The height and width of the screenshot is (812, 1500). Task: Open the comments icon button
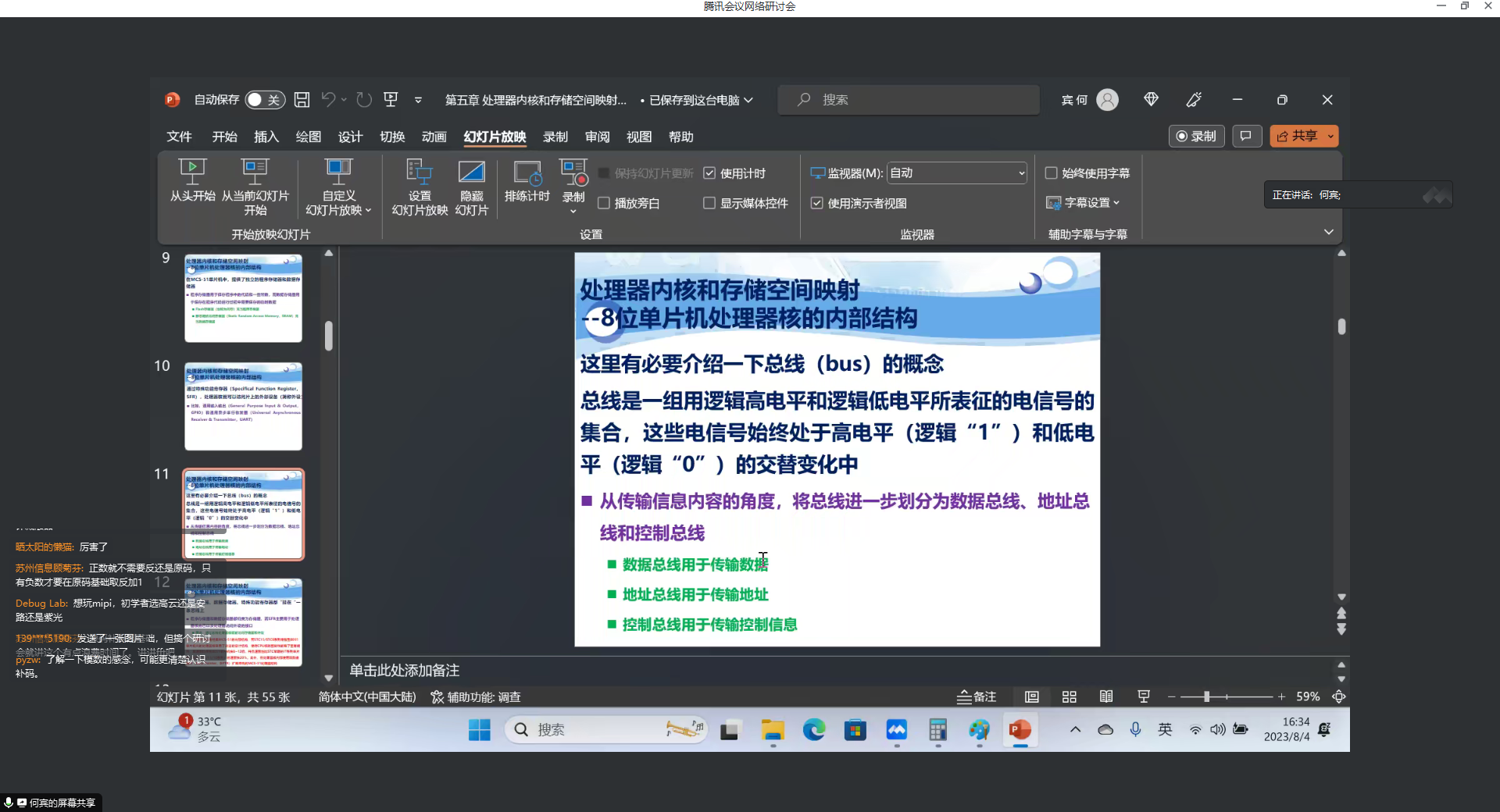pyautogui.click(x=1246, y=136)
